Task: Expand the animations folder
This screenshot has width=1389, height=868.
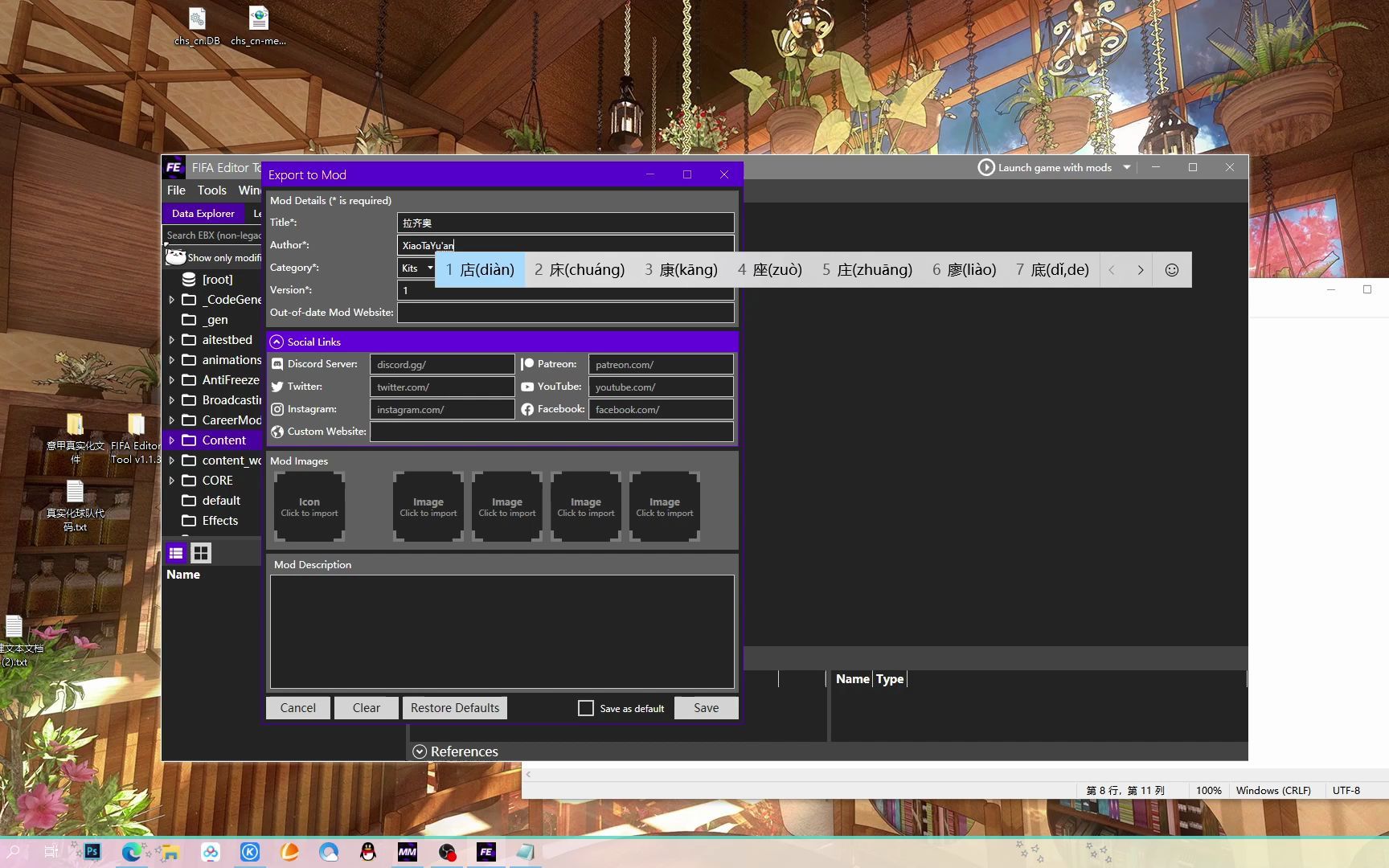Action: tap(171, 360)
